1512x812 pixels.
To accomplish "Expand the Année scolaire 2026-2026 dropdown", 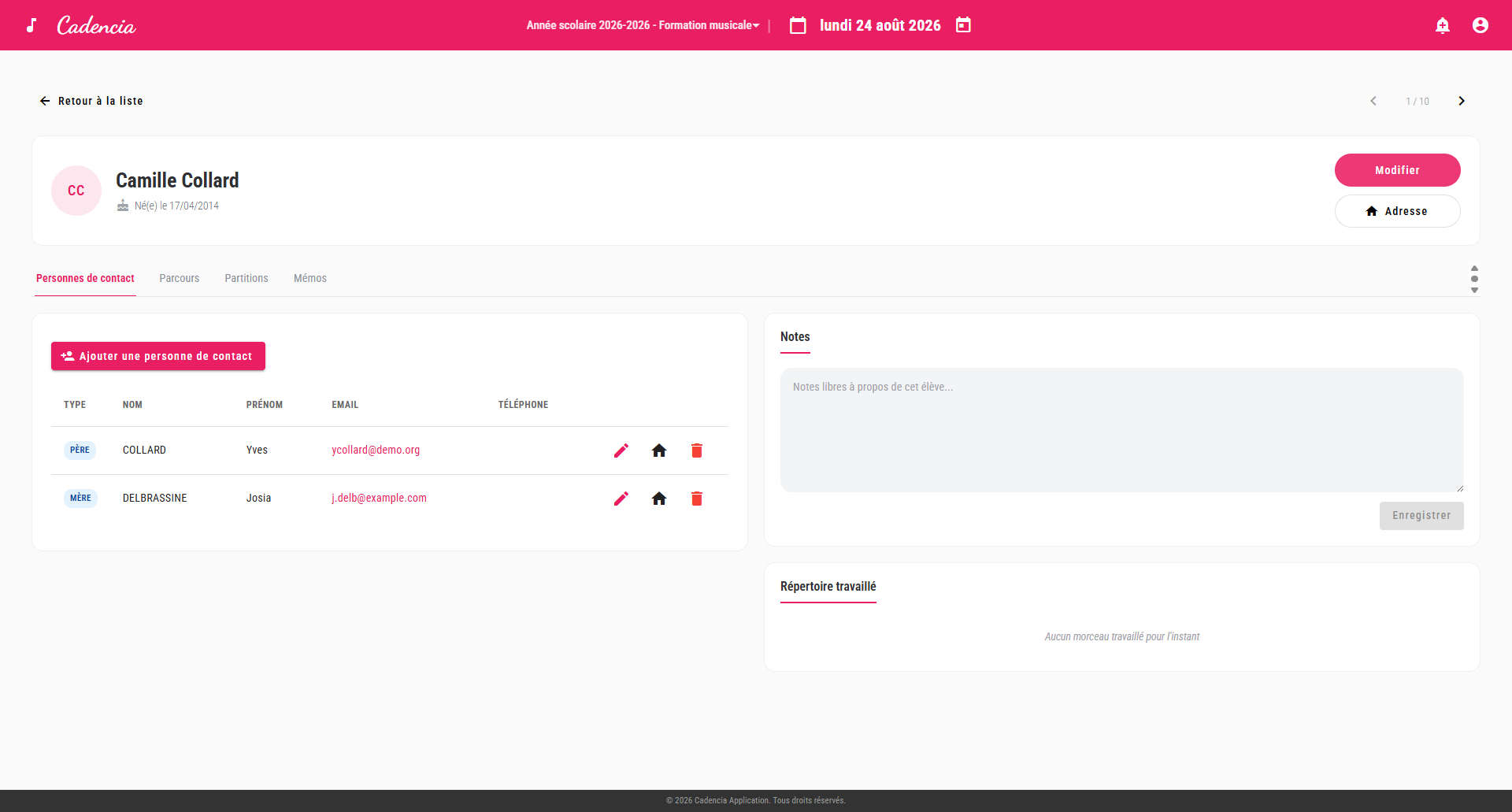I will 643,25.
